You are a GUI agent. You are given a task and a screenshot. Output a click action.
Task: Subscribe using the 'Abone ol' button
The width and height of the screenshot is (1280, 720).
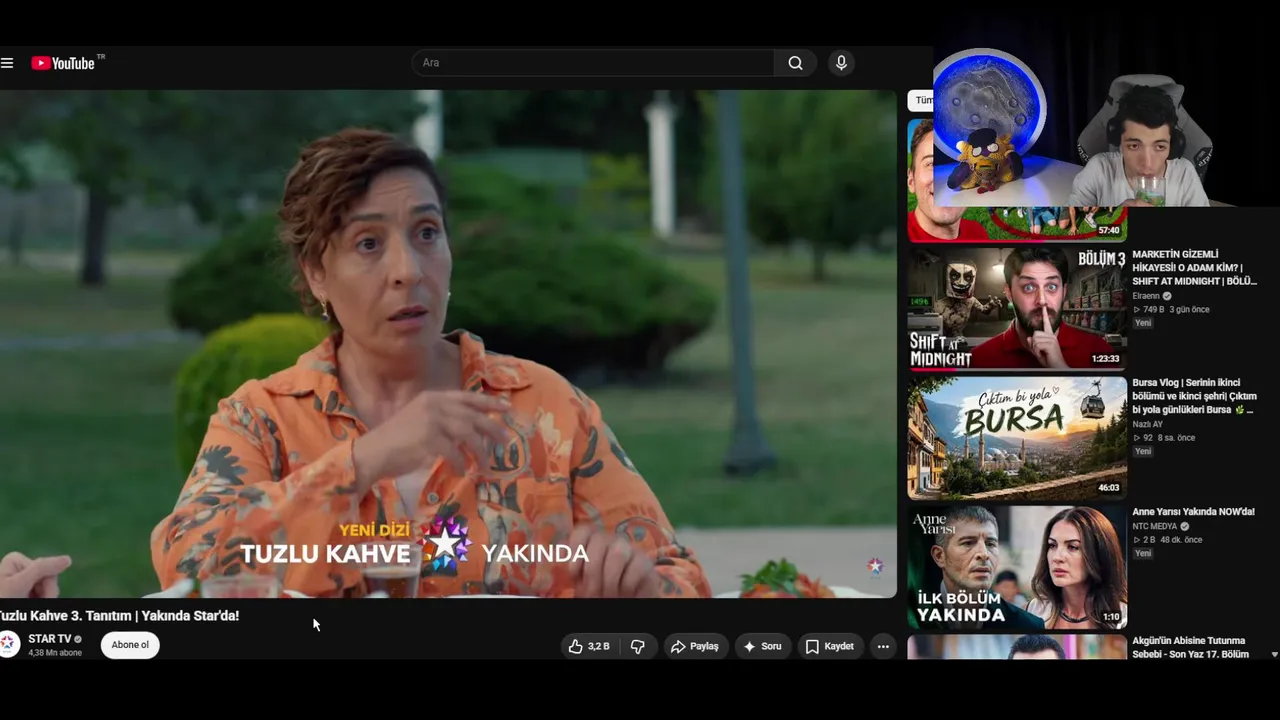point(130,645)
